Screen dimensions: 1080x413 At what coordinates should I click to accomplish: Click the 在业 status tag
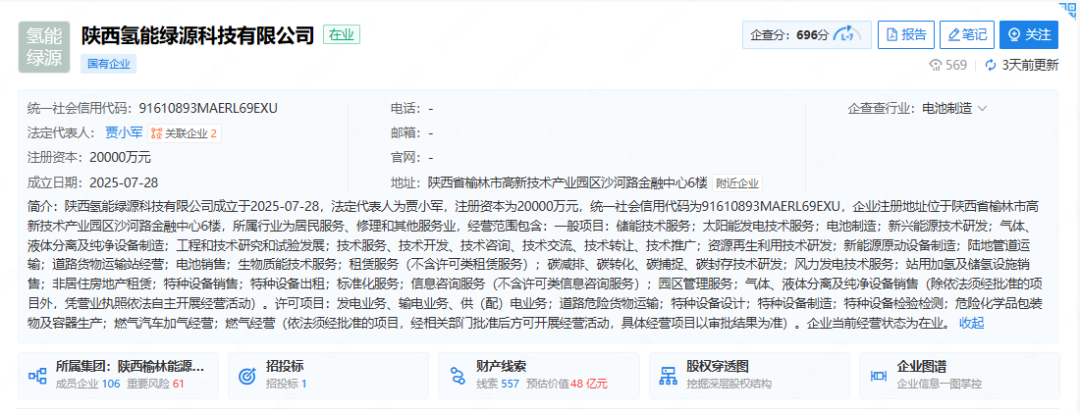tap(342, 35)
